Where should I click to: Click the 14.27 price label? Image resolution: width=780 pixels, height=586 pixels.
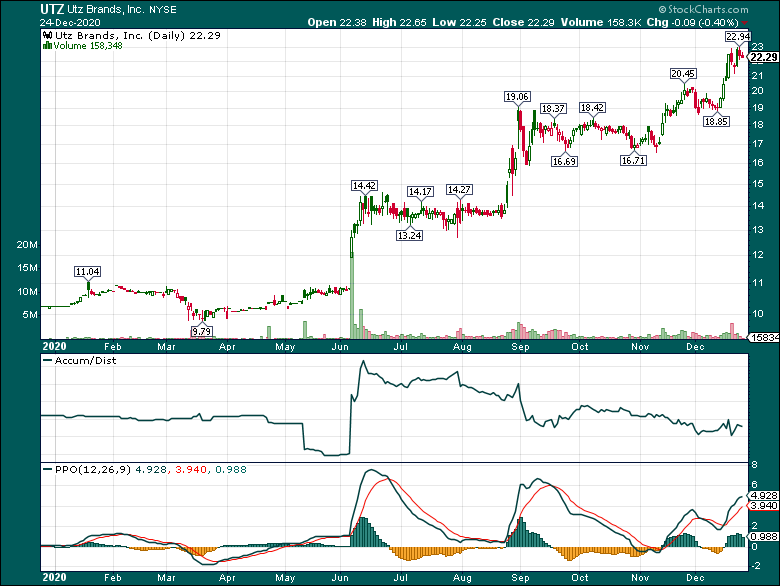(459, 190)
